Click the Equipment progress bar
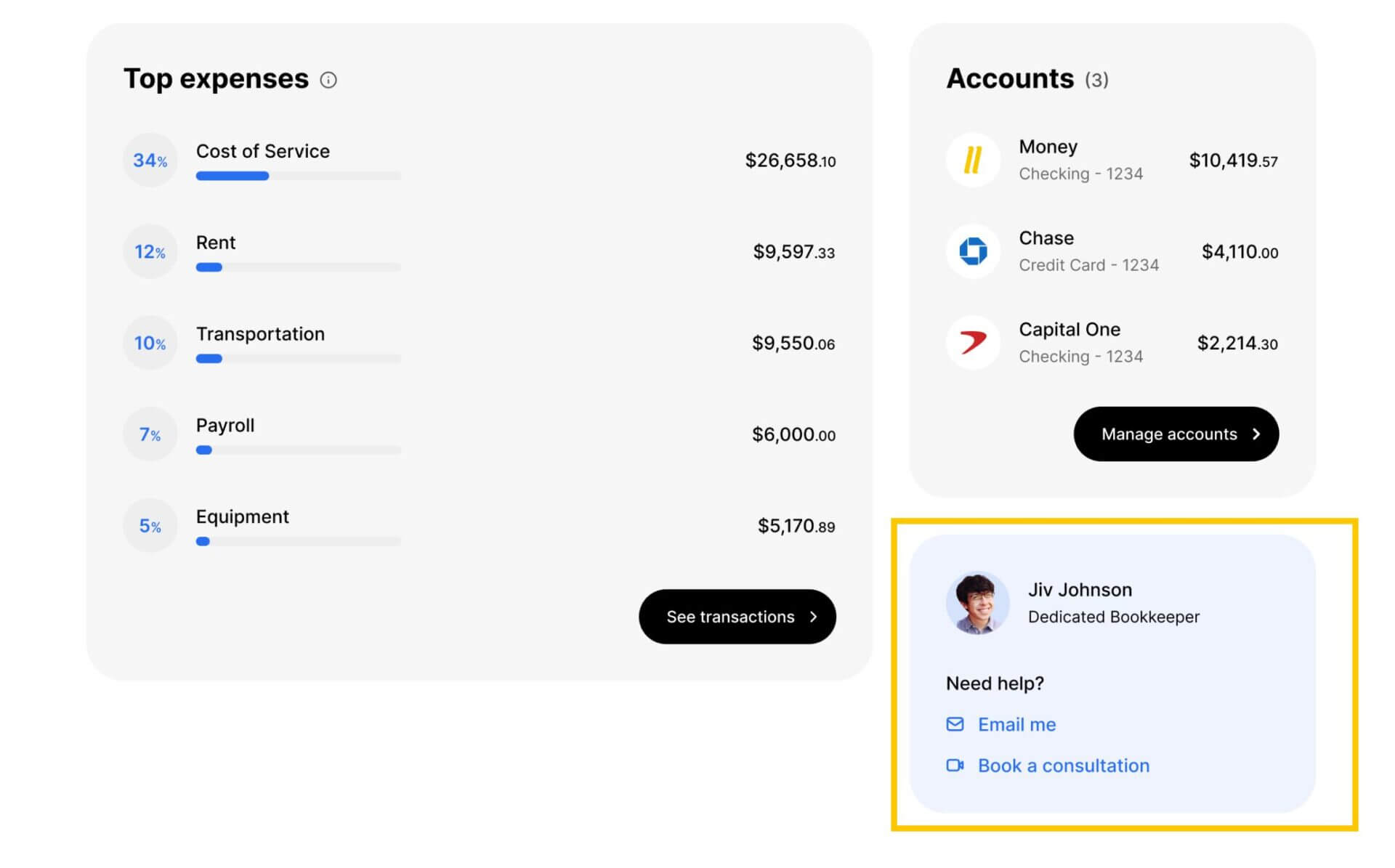This screenshot has width=1395, height=868. [299, 541]
